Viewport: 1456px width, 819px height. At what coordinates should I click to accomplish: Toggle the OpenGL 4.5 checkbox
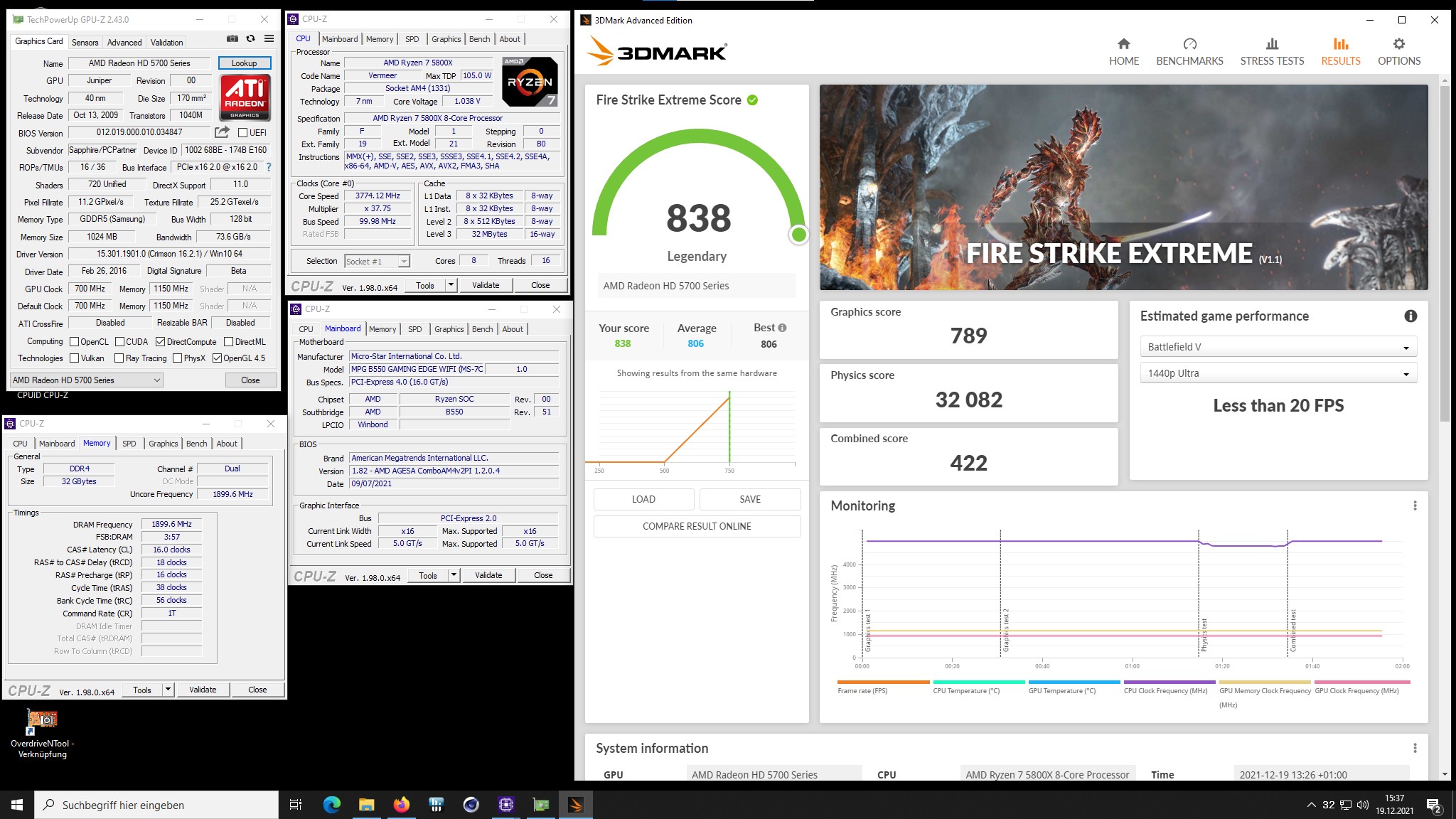218,358
